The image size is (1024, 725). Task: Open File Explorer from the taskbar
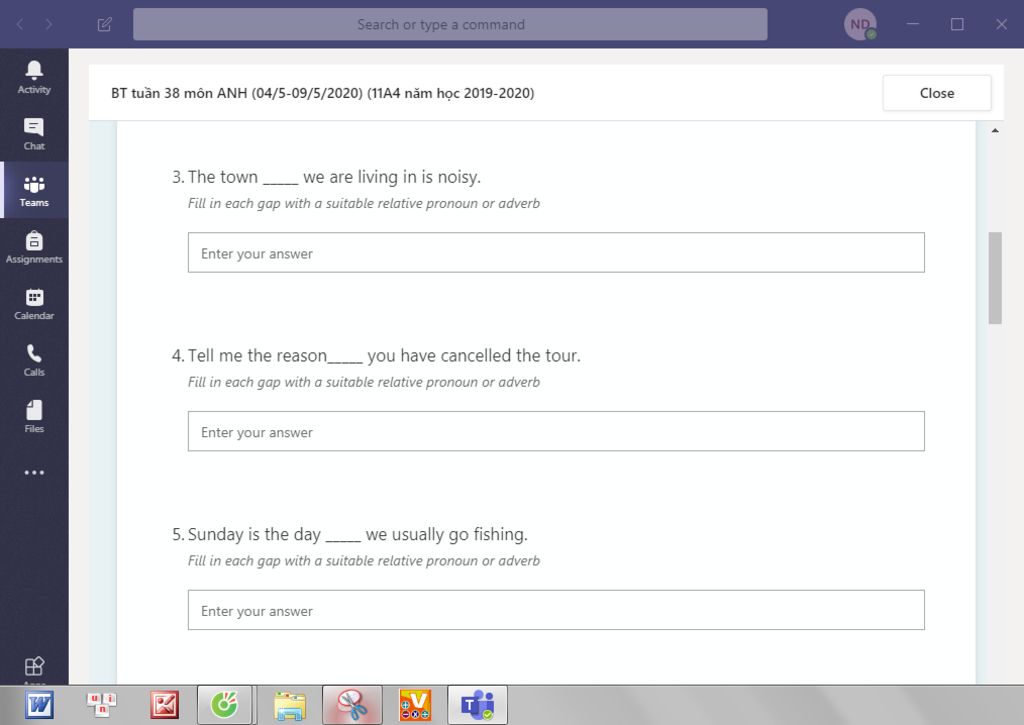289,705
